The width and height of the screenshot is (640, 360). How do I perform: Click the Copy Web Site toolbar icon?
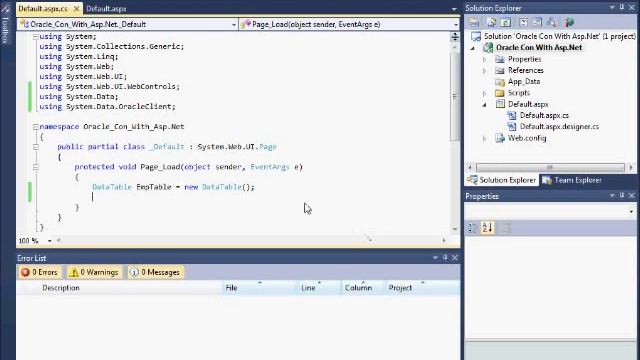(552, 22)
